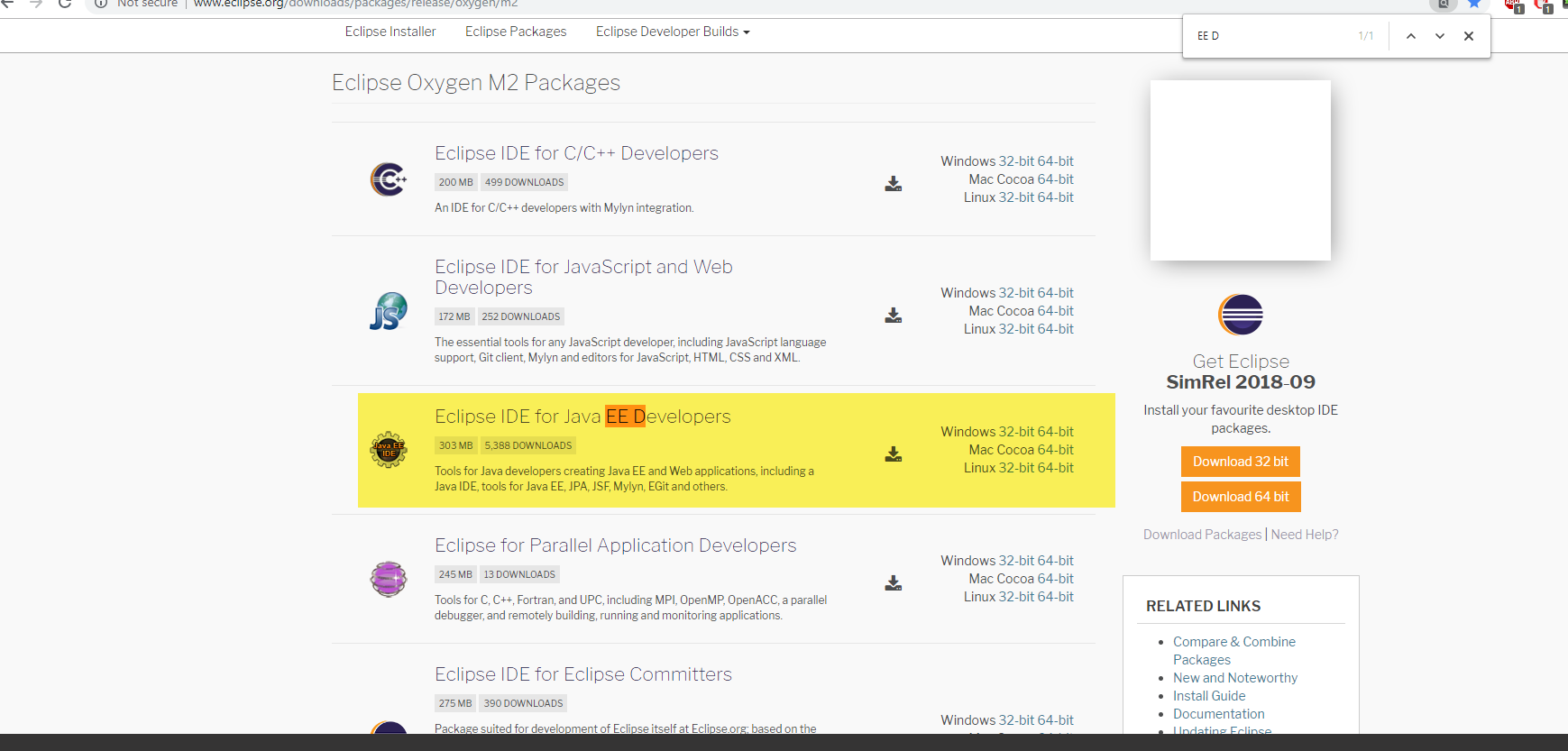The height and width of the screenshot is (751, 1568).
Task: Download Java EE Windows 64-bit
Action: 1056,432
